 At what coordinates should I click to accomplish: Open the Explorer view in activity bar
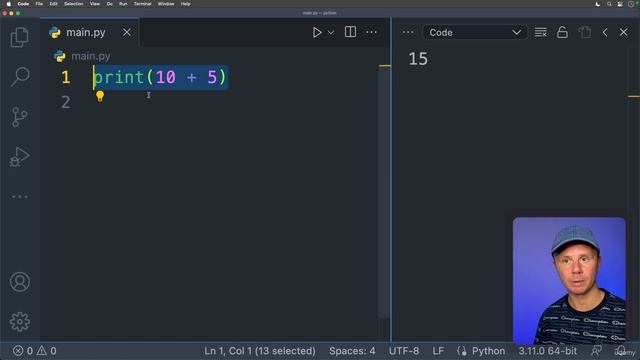point(20,37)
